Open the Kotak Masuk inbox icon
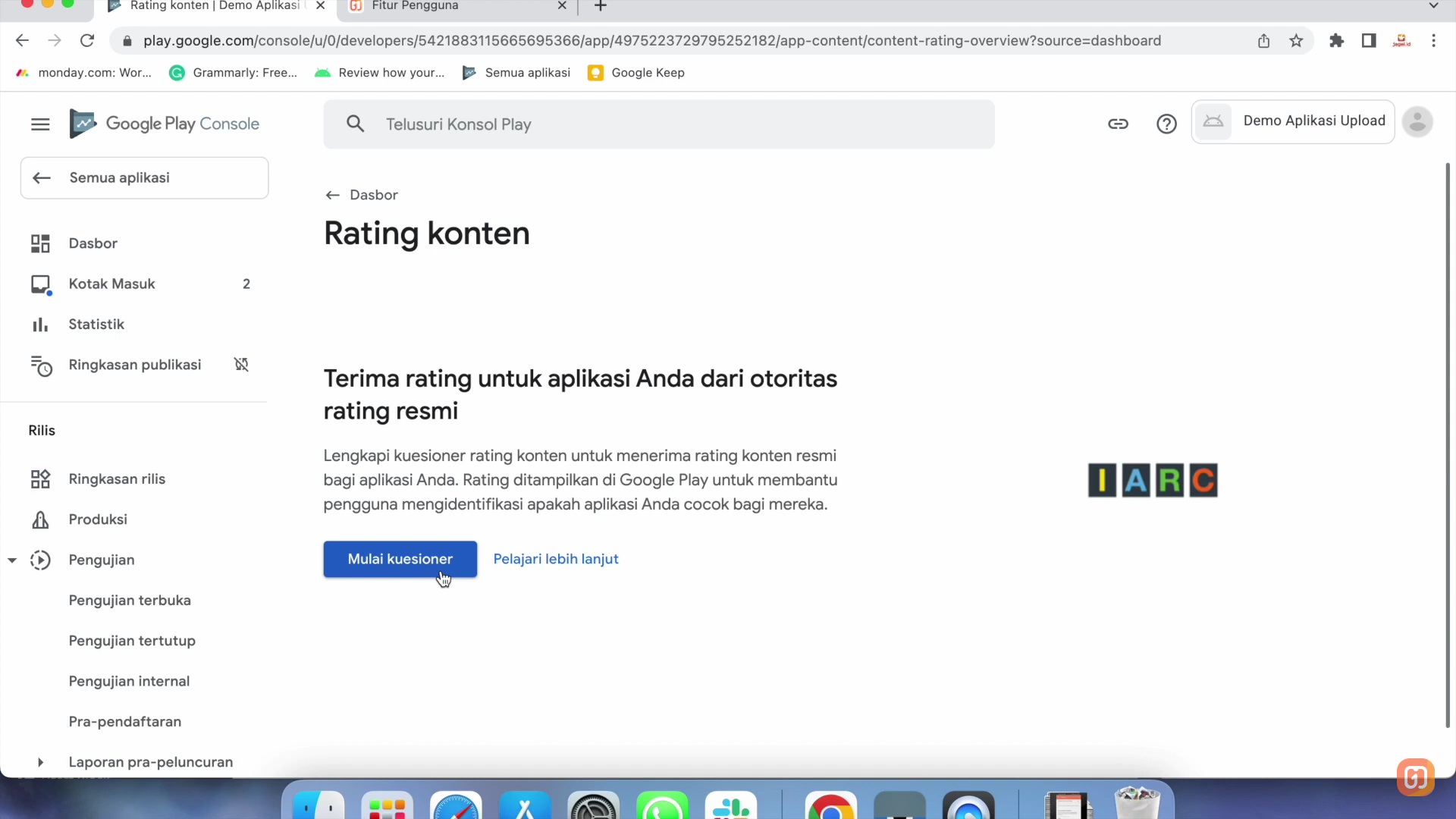 (x=41, y=284)
